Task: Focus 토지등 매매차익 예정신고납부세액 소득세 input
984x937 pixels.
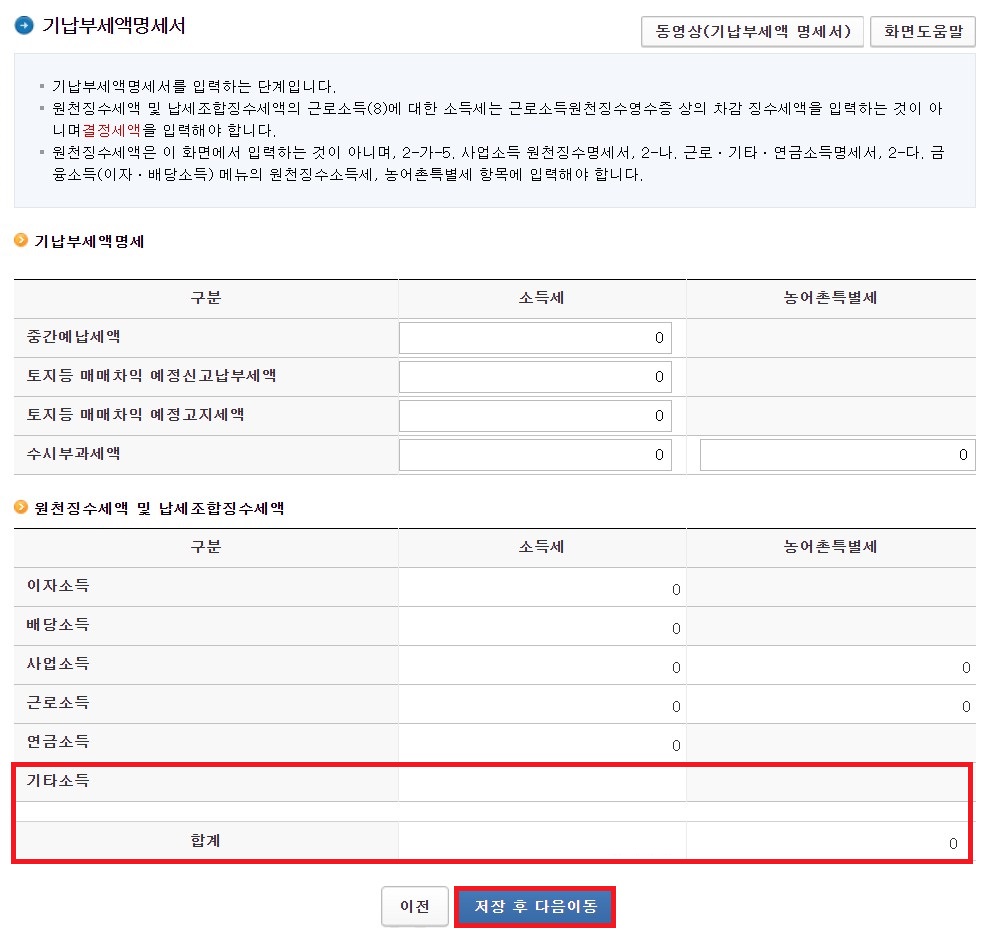Action: 535,377
